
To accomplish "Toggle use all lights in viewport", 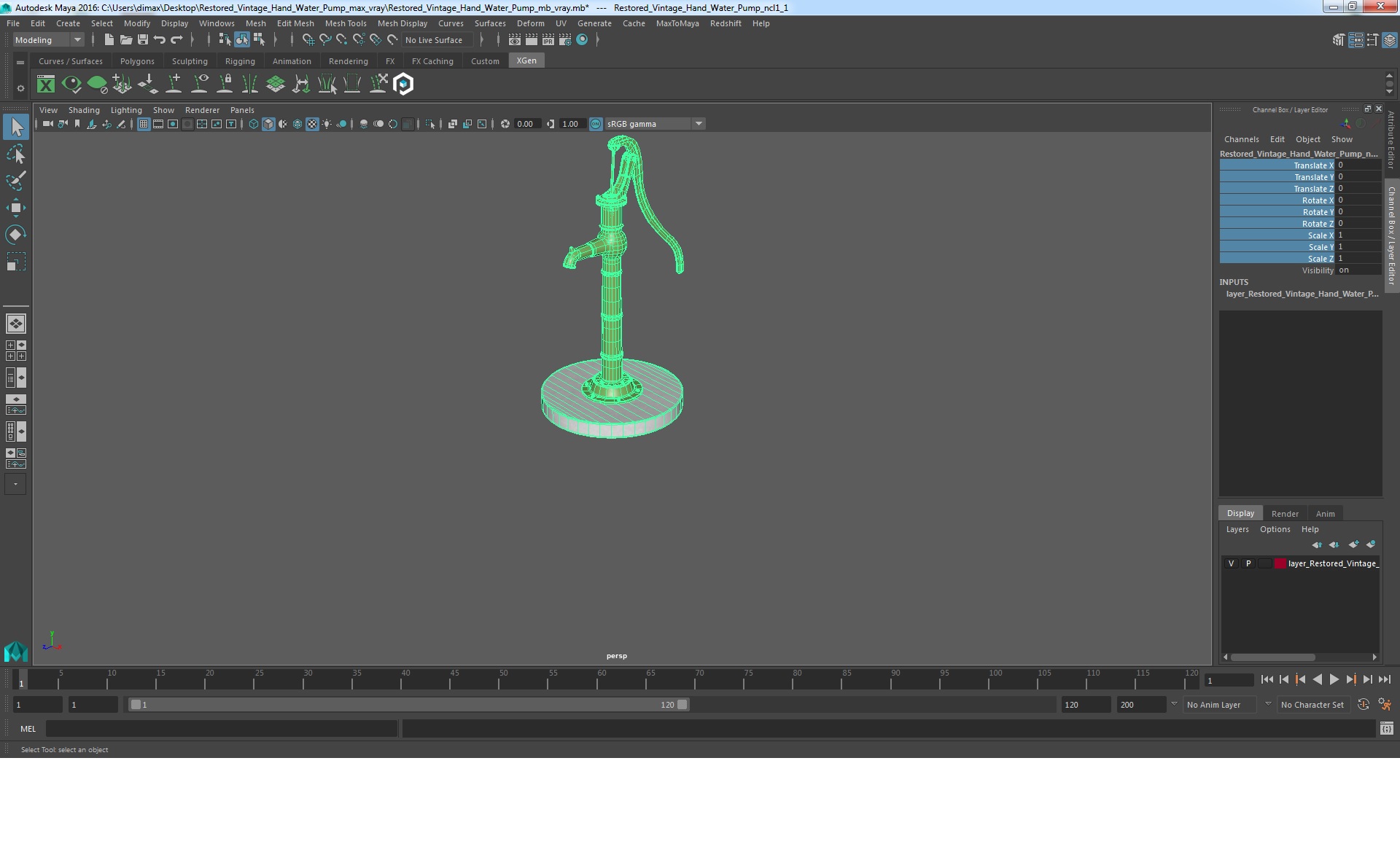I will click(327, 124).
